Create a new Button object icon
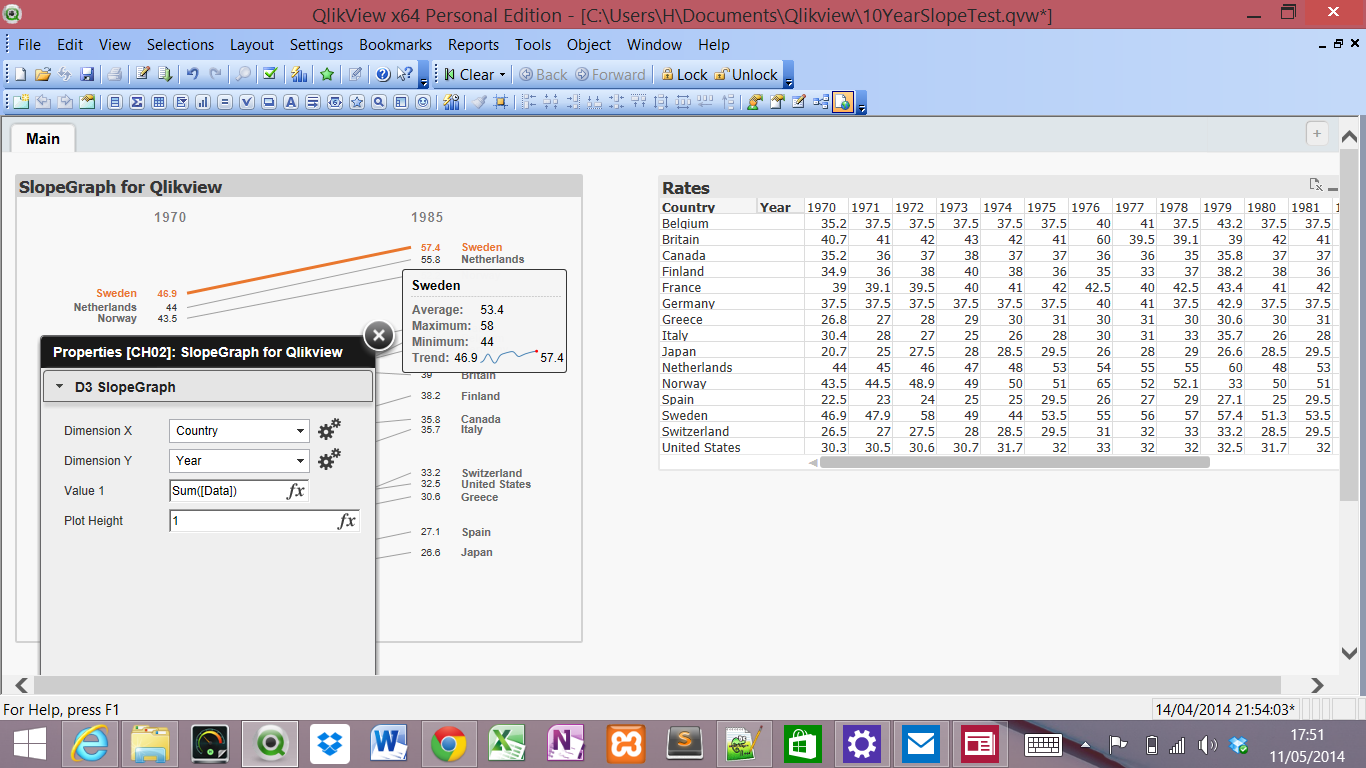 tap(268, 101)
